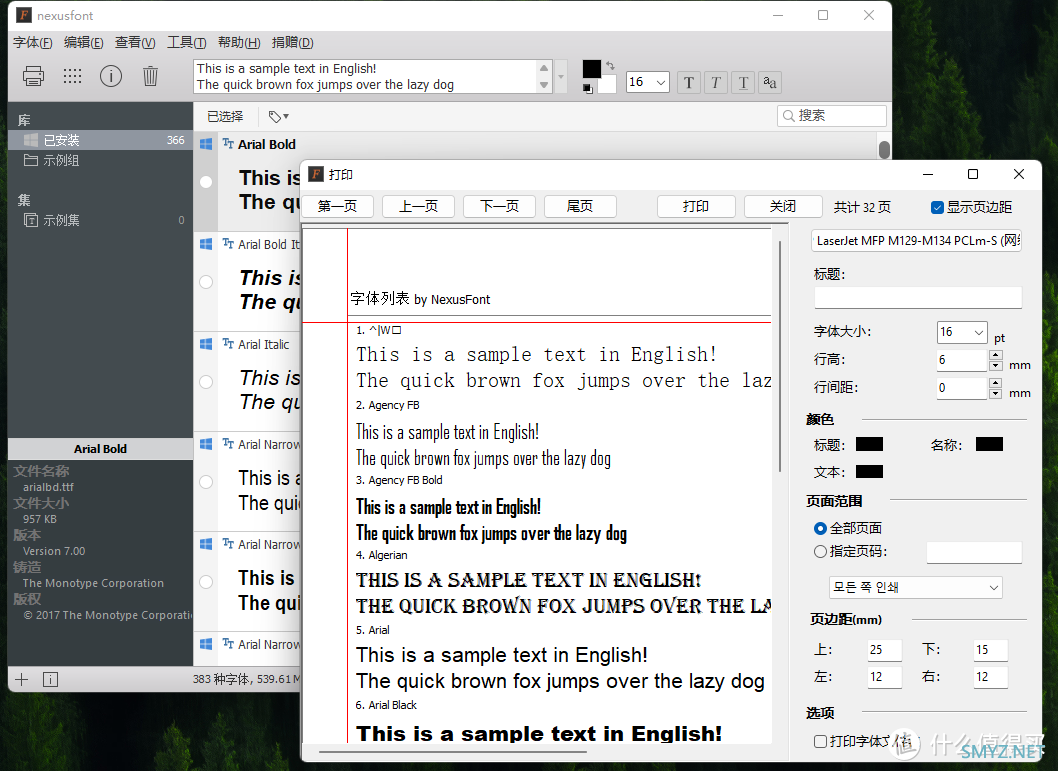This screenshot has width=1058, height=771.
Task: Click the anti-aliasing 'aa' icon
Action: 769,83
